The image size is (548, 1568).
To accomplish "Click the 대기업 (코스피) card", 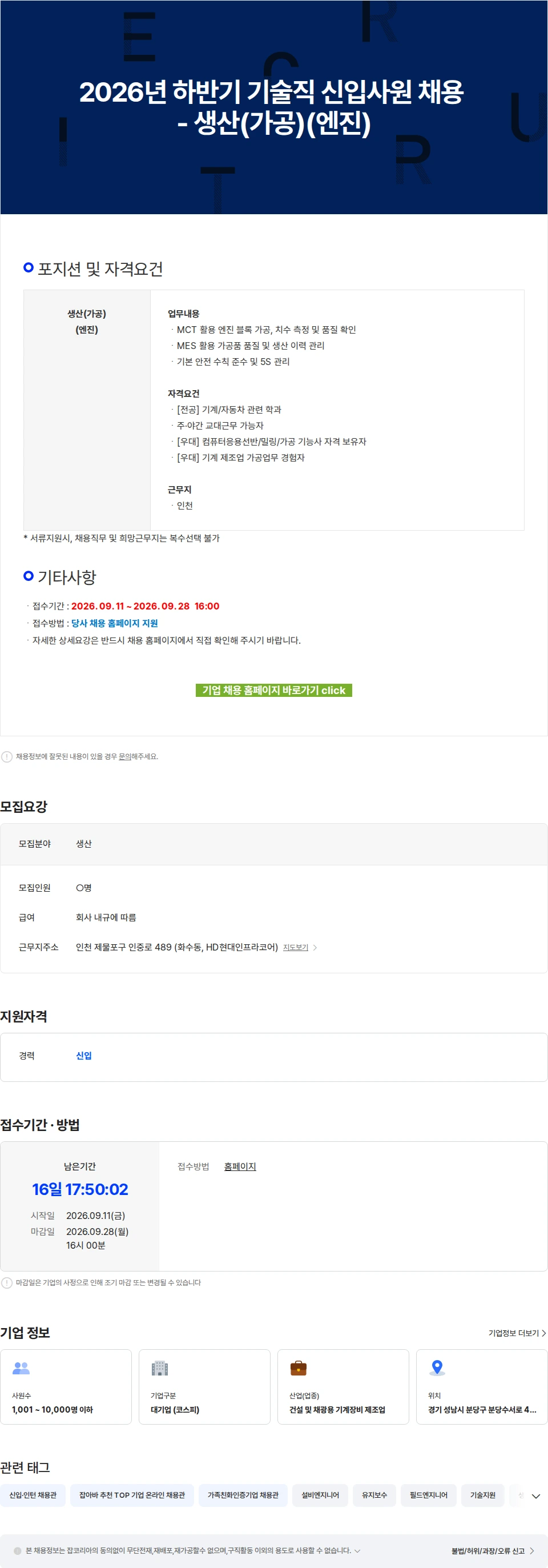I will point(204,1386).
